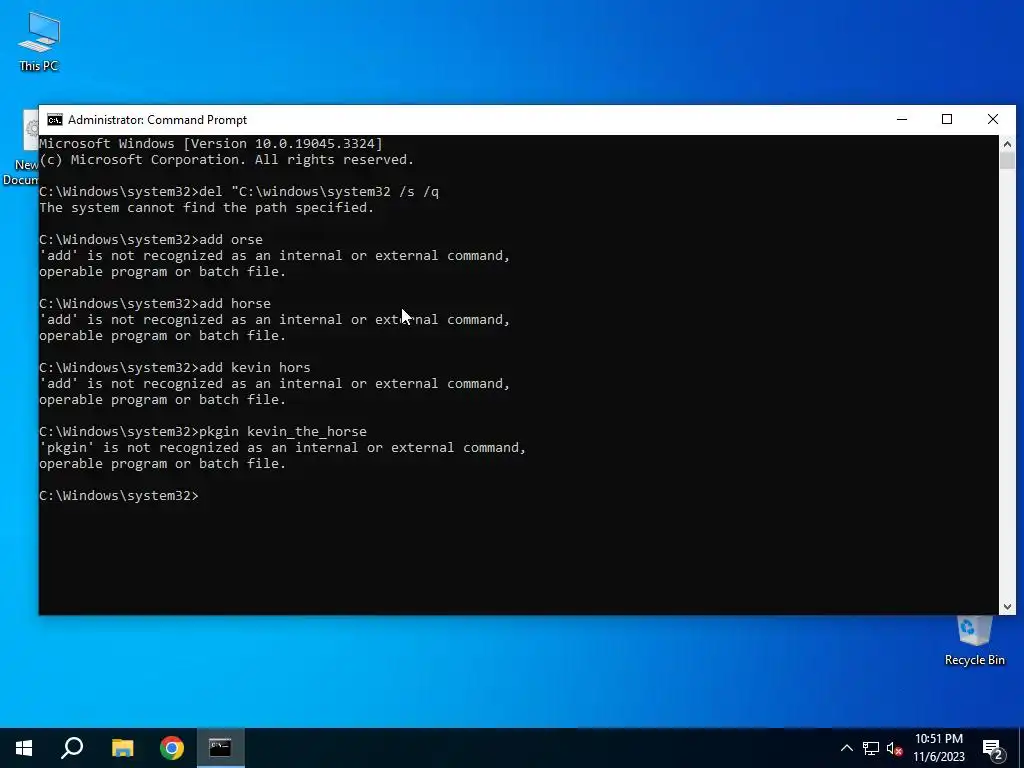Open Command Prompt title bar system icon
The height and width of the screenshot is (768, 1024).
click(x=55, y=120)
